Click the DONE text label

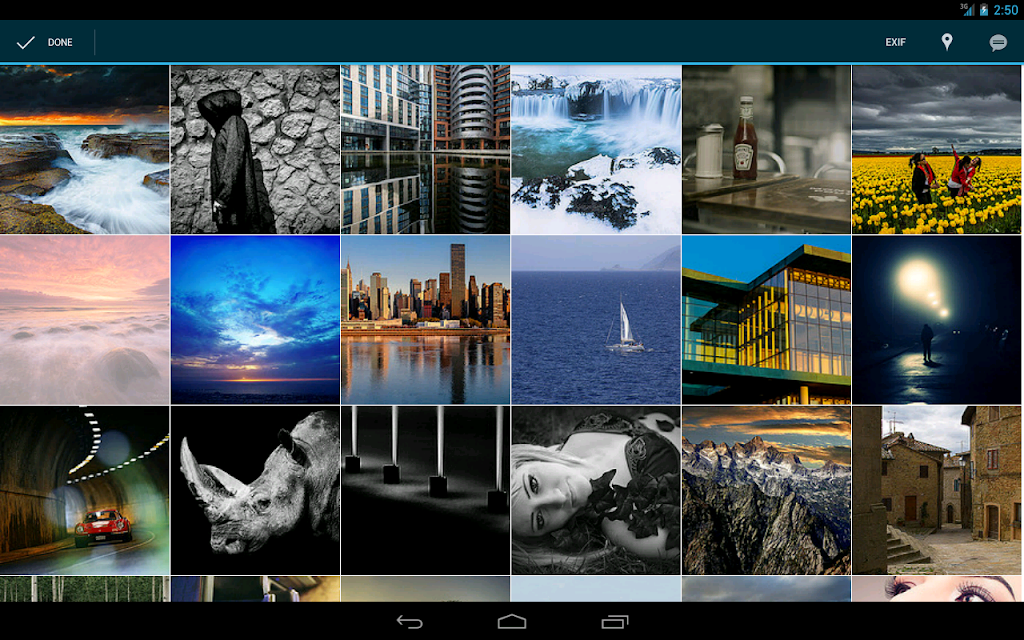(60, 42)
